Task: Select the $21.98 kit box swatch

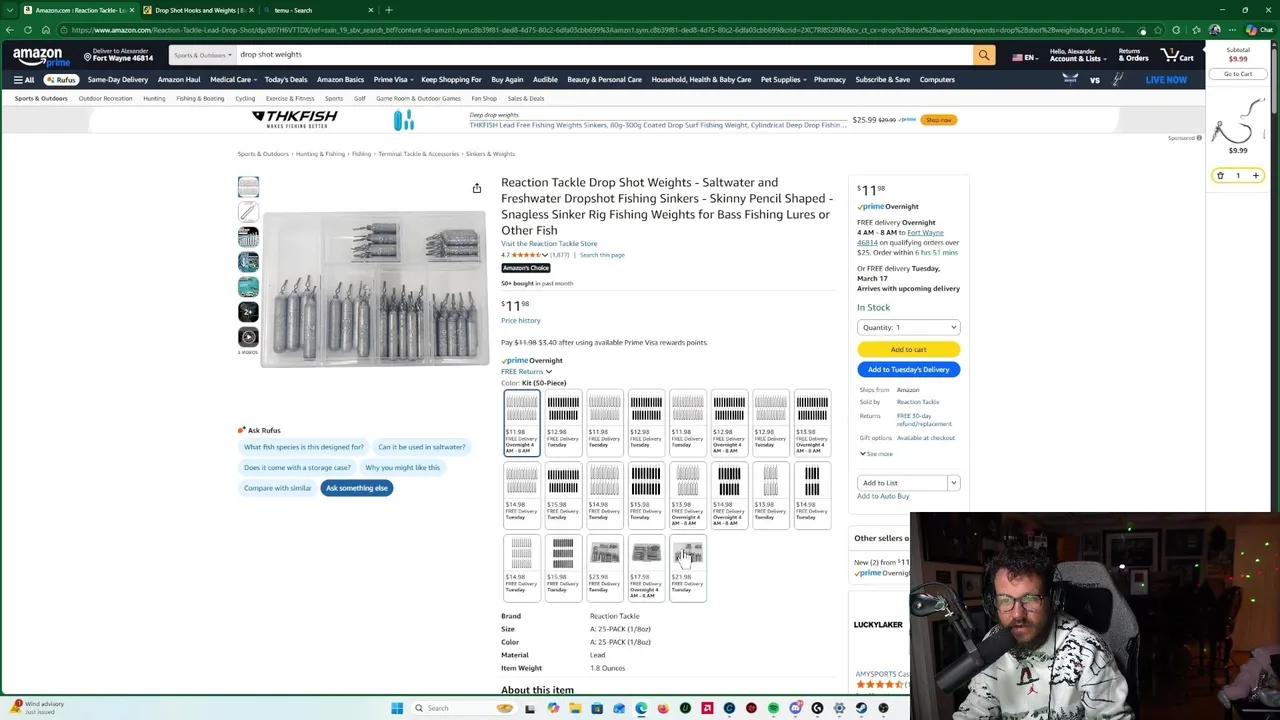Action: click(687, 568)
